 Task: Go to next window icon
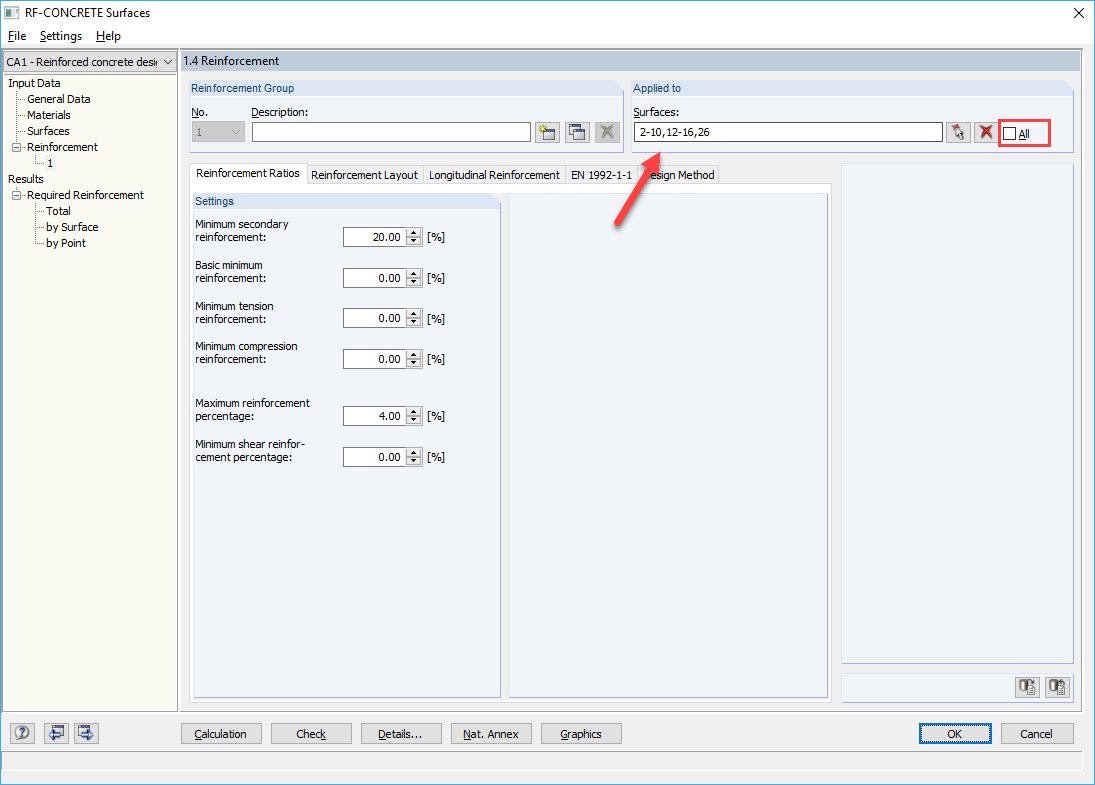coord(86,733)
